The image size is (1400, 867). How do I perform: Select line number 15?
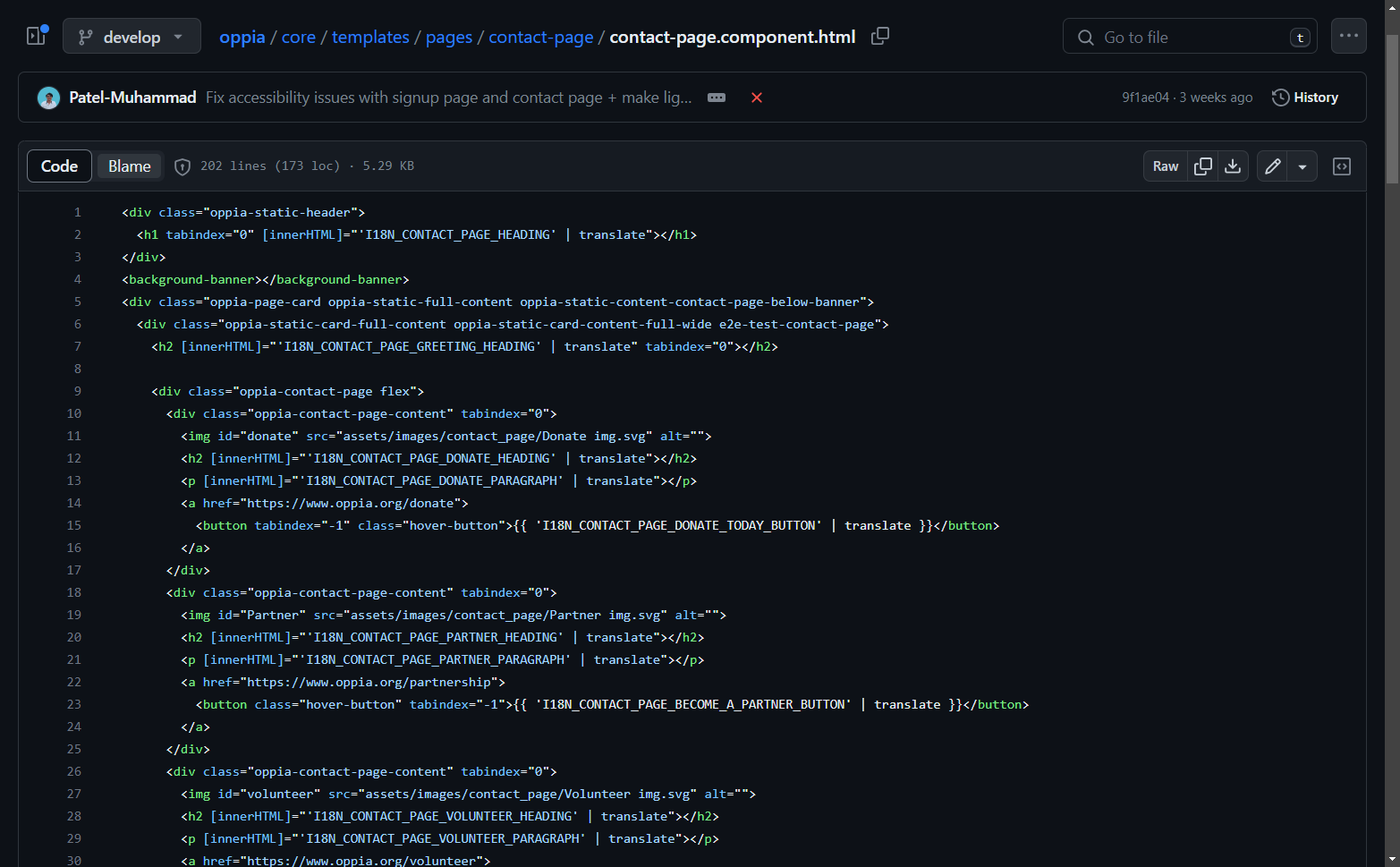[74, 525]
